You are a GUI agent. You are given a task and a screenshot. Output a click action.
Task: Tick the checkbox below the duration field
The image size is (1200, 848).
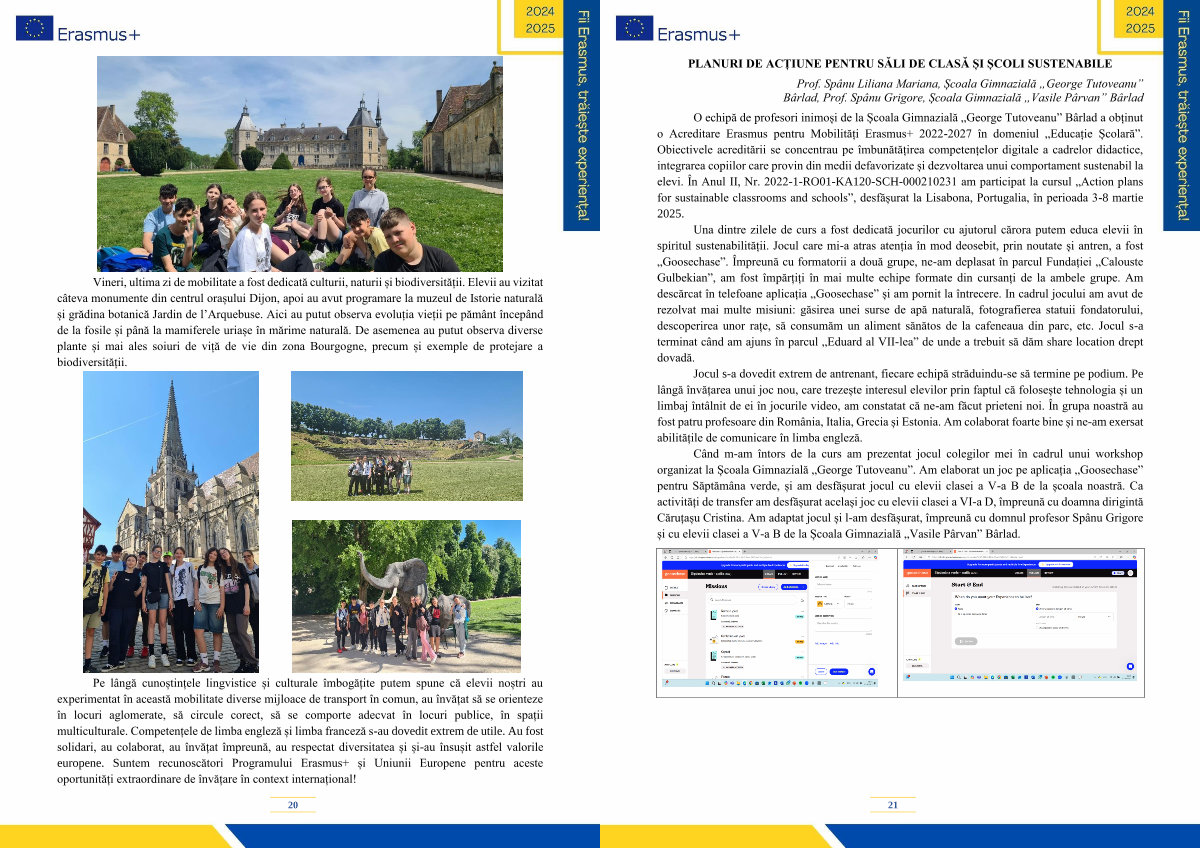[1038, 627]
